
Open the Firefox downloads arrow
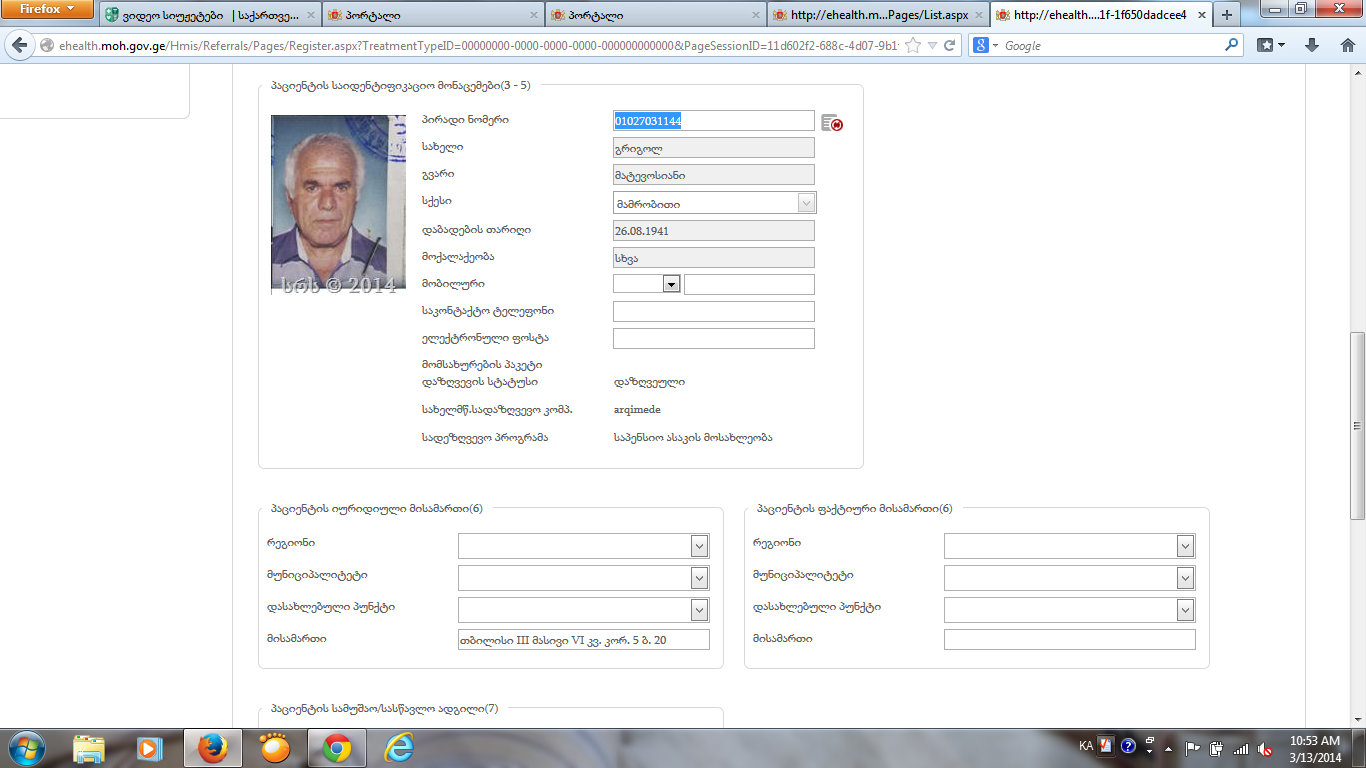click(1312, 46)
